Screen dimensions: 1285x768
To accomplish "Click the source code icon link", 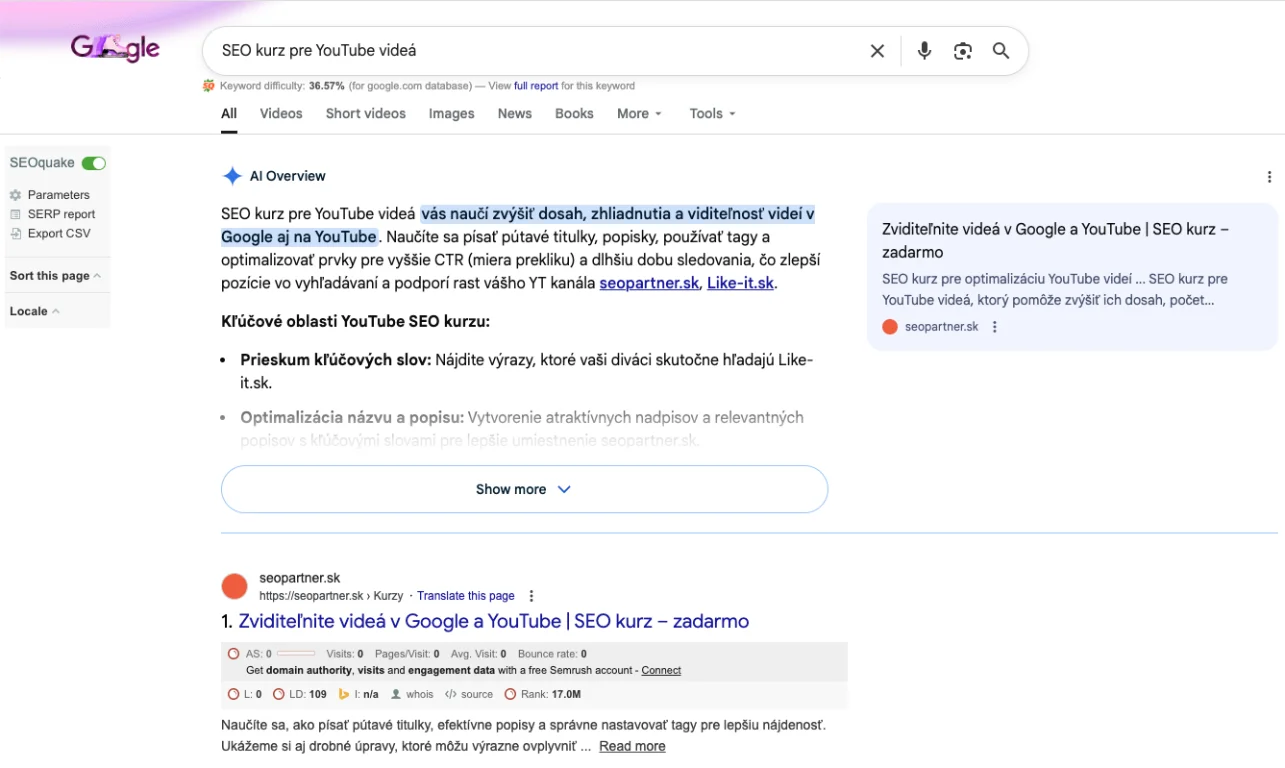I will point(469,694).
